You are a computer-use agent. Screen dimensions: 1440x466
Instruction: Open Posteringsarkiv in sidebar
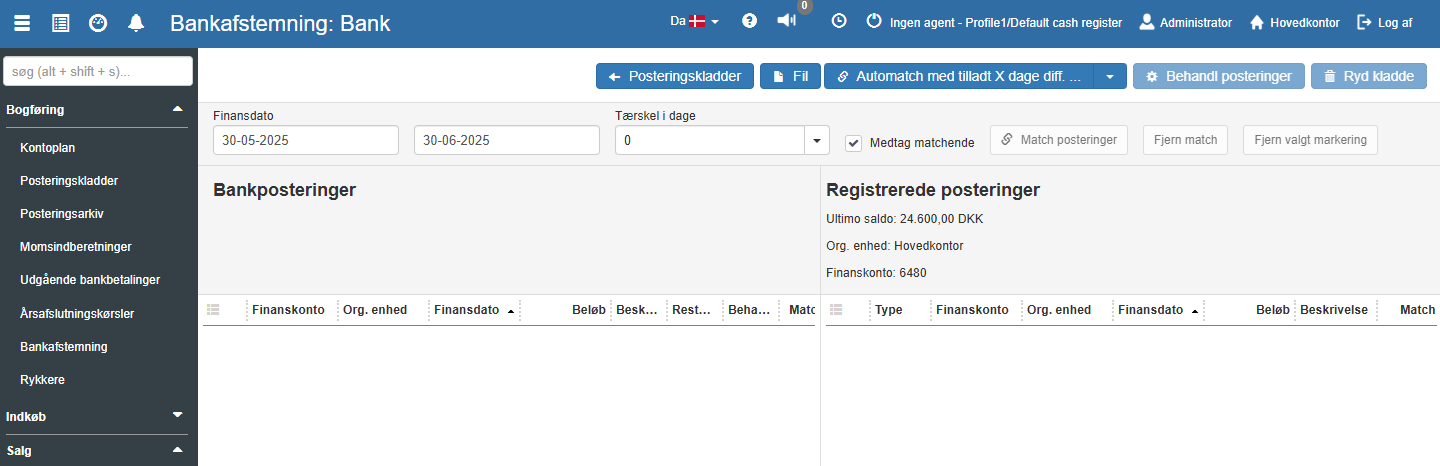tap(62, 214)
